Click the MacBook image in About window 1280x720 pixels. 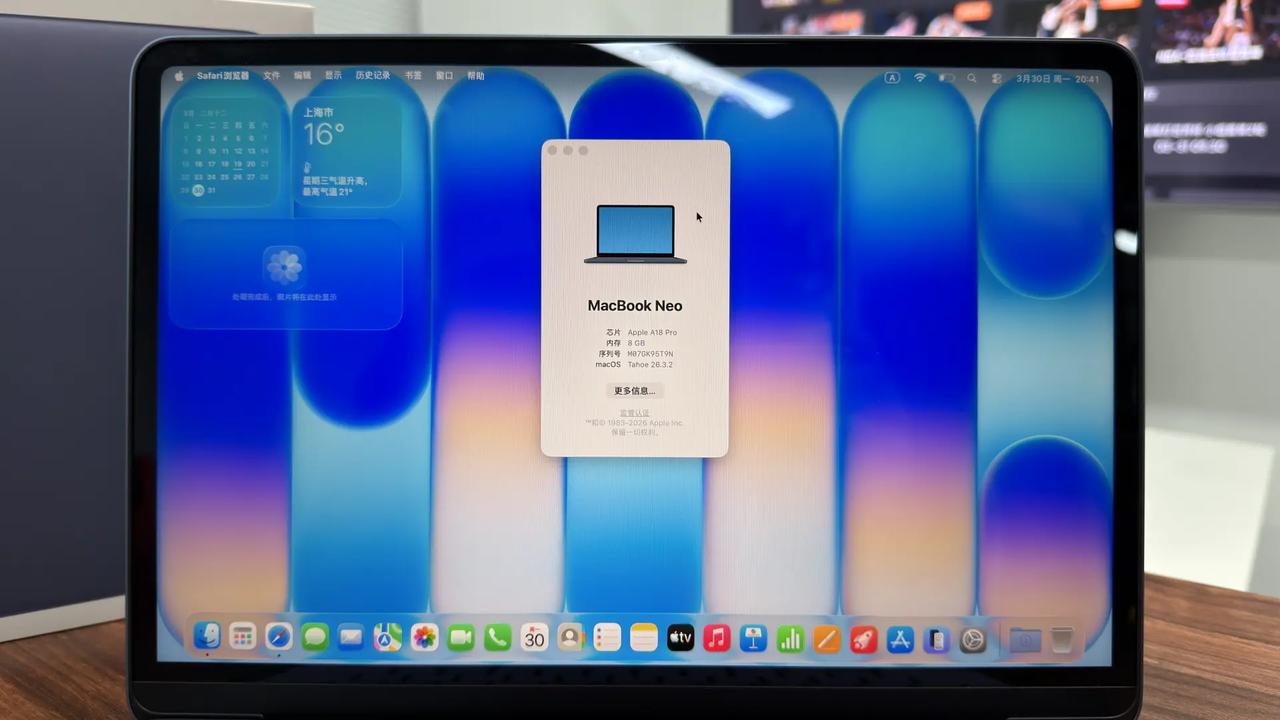635,234
